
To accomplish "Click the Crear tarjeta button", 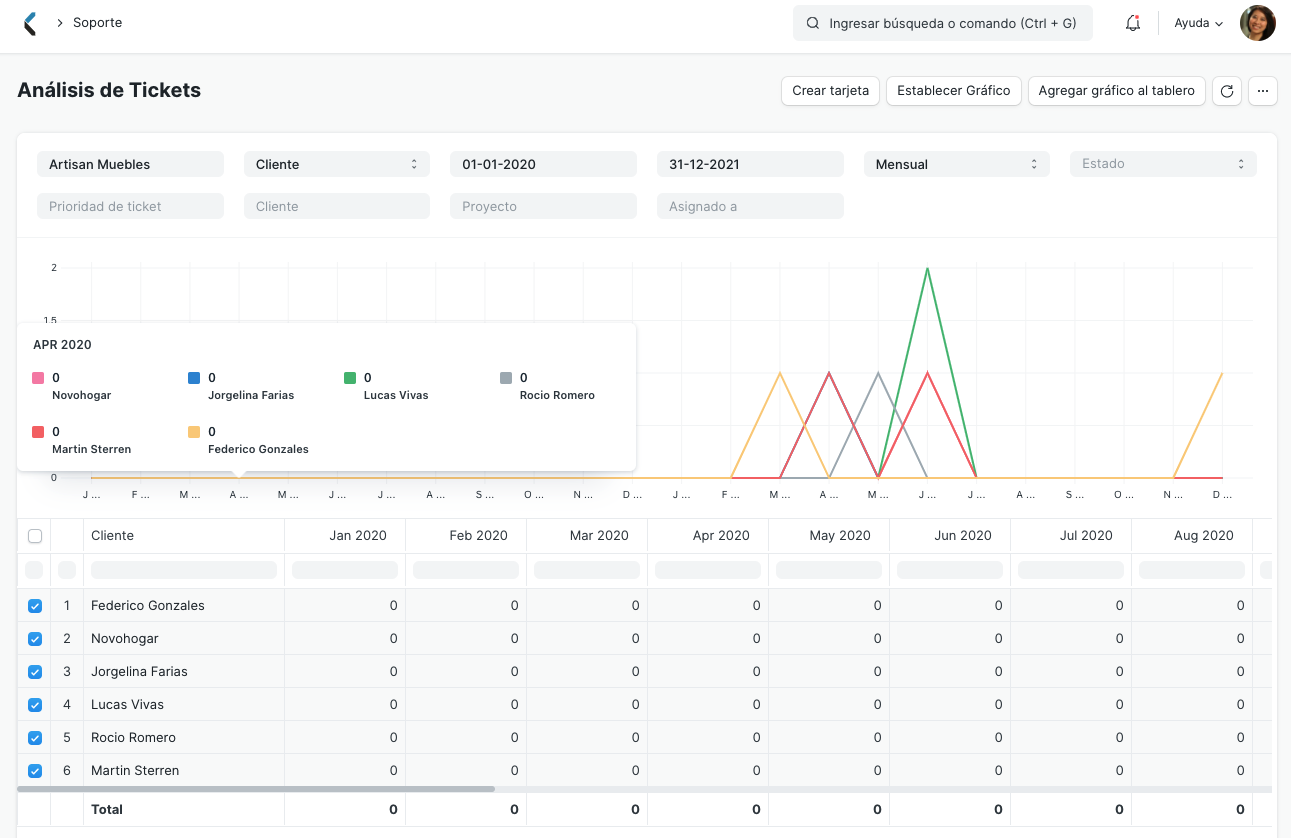I will click(830, 90).
